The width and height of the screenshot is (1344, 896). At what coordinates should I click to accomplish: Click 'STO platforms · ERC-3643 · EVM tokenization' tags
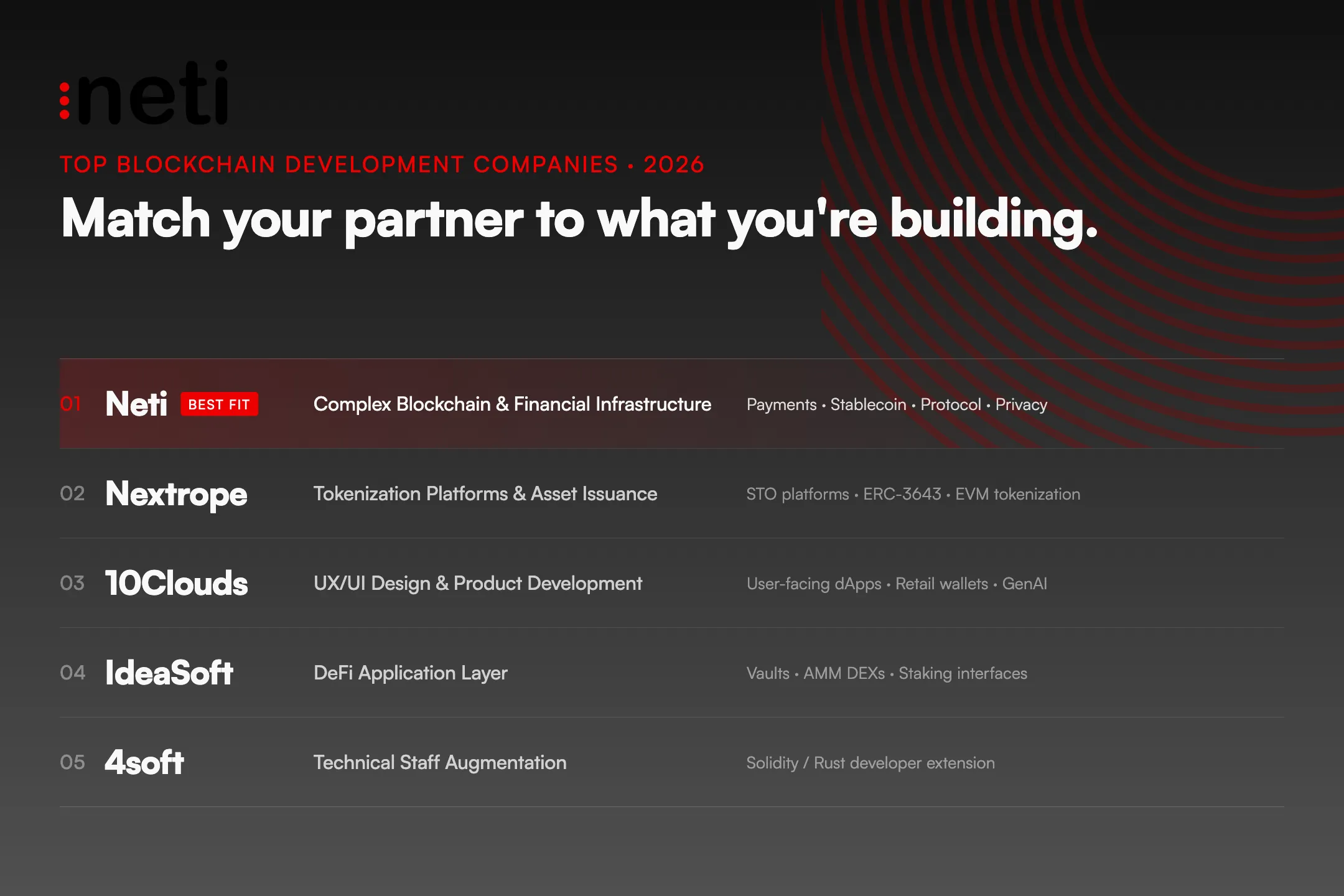(913, 495)
